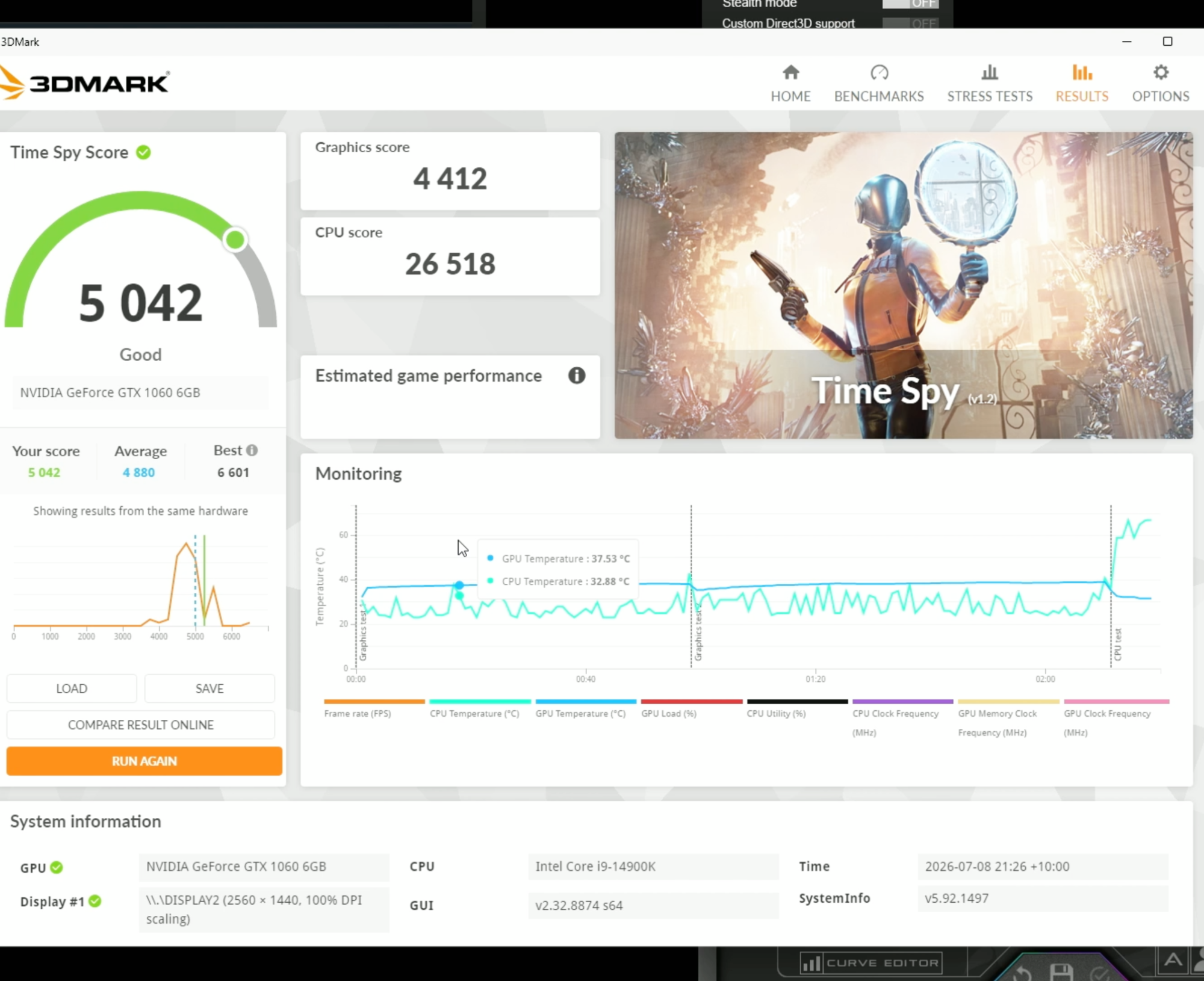Toggle GPU Temperature series in Monitoring legend
Screen dimensions: 1204x981
pyautogui.click(x=585, y=710)
